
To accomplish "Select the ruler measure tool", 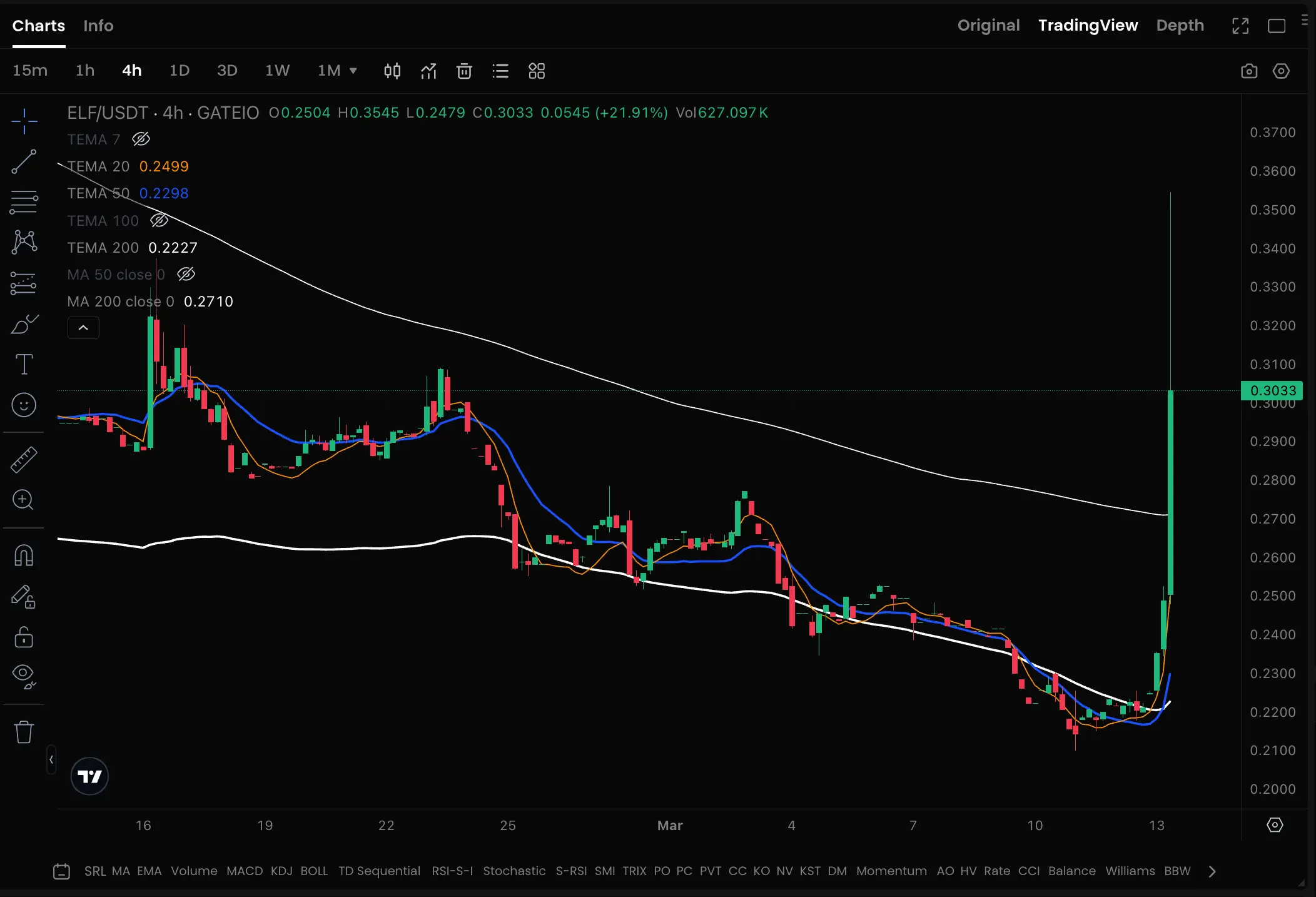I will pyautogui.click(x=24, y=460).
